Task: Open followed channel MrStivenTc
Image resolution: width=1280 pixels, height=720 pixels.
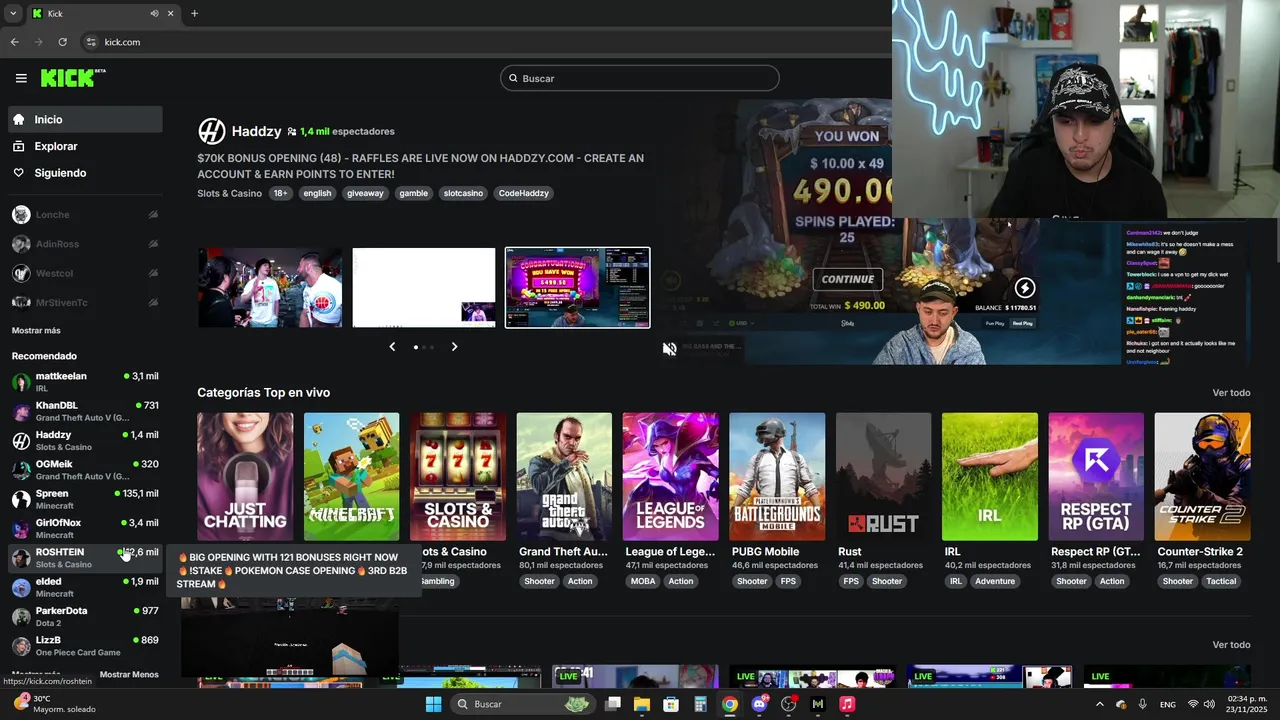Action: [85, 302]
